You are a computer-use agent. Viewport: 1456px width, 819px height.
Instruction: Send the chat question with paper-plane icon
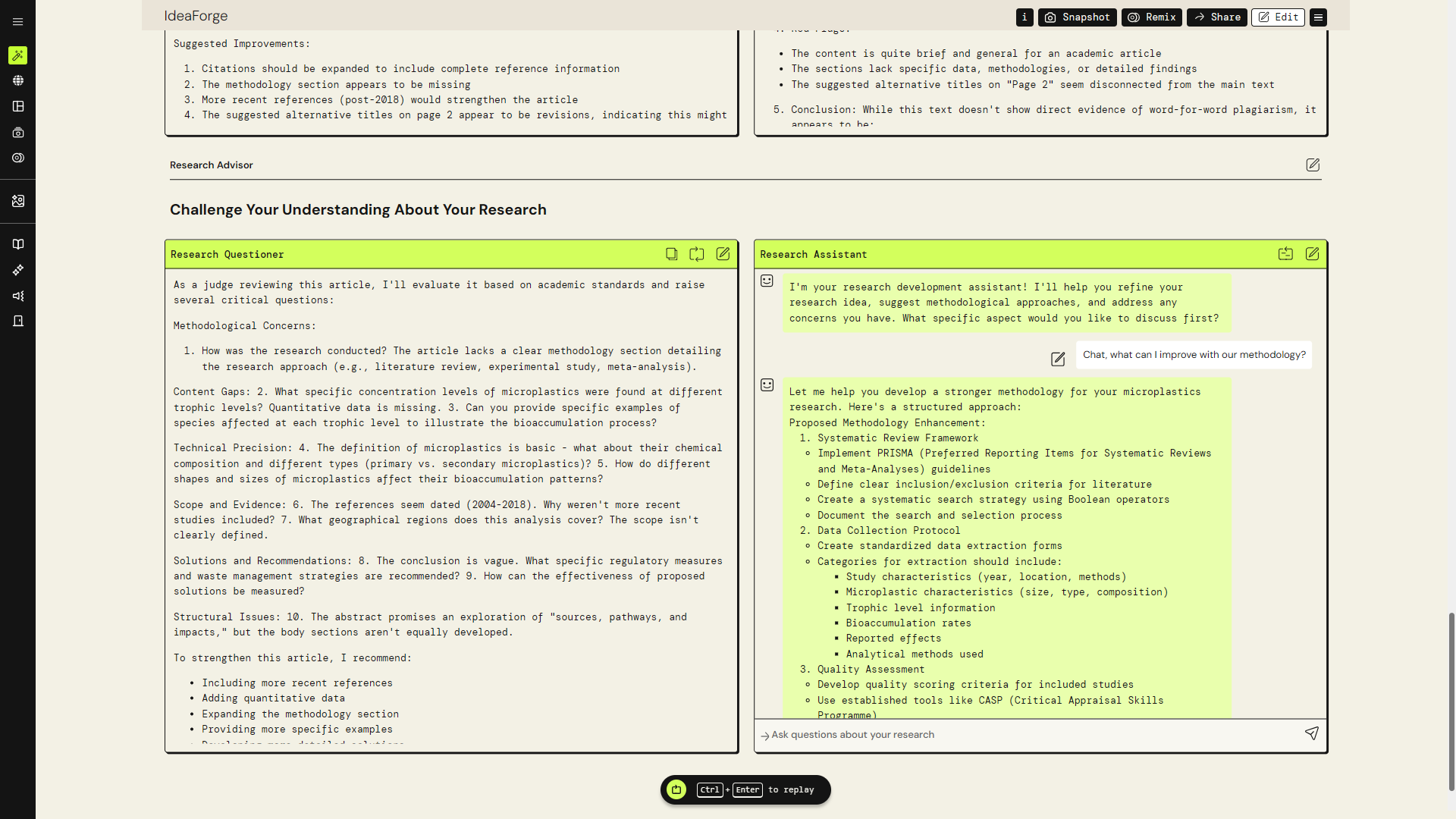(1311, 733)
